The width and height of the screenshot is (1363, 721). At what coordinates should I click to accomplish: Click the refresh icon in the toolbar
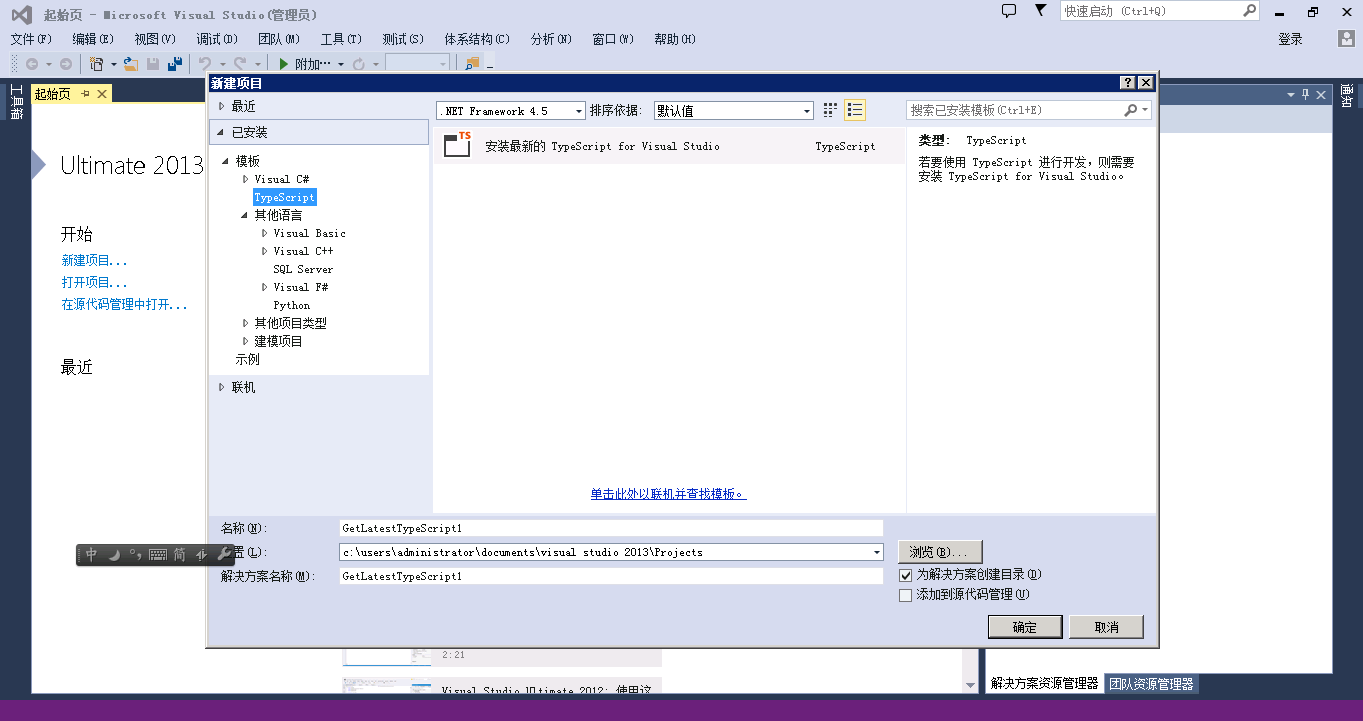(359, 64)
